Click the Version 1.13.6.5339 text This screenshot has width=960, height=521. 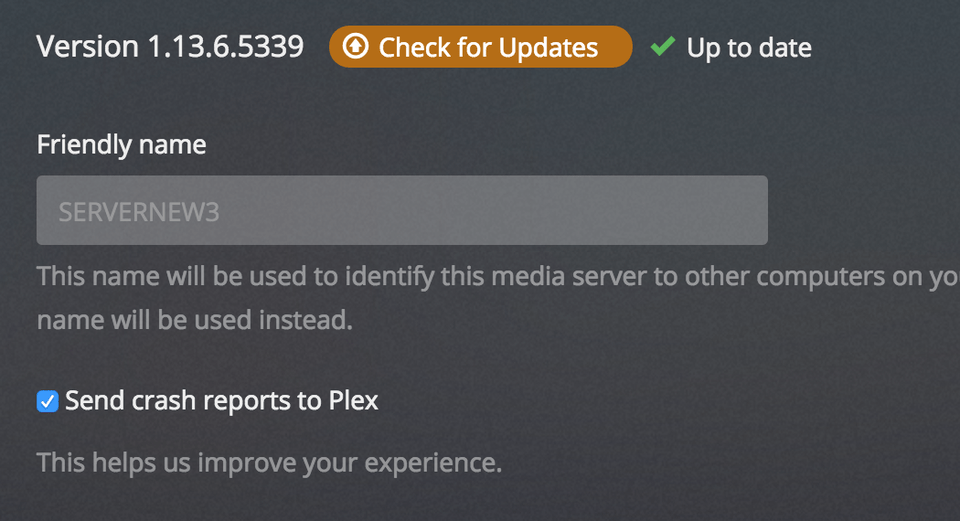pos(170,47)
